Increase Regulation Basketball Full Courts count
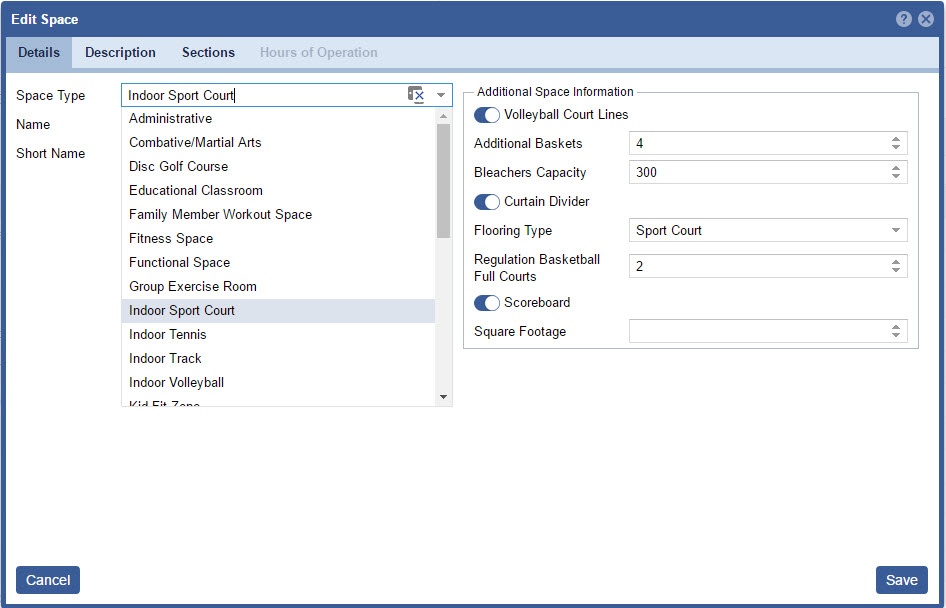Viewport: 946px width, 608px height. click(x=896, y=261)
